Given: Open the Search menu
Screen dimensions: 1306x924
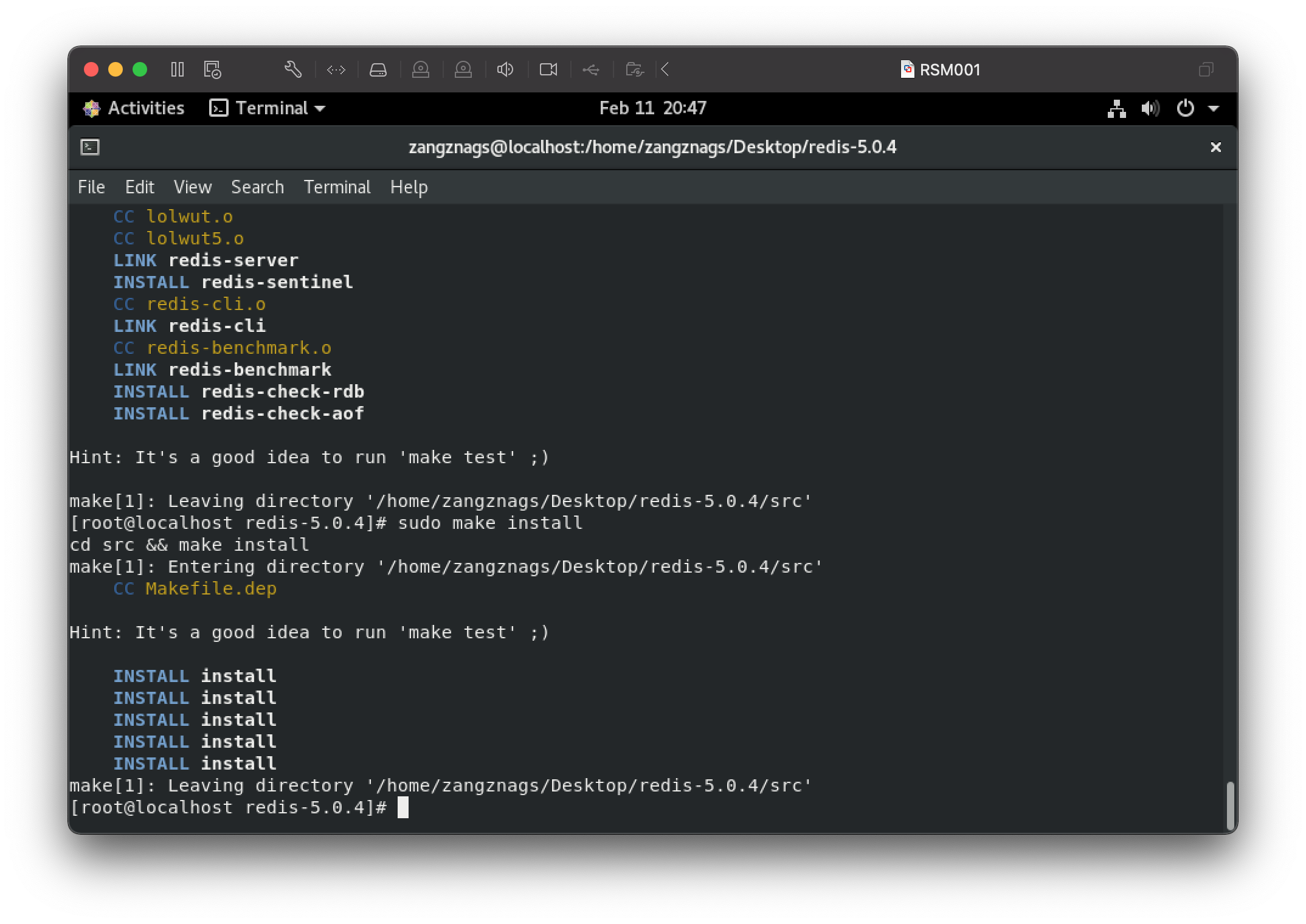Looking at the screenshot, I should point(257,187).
